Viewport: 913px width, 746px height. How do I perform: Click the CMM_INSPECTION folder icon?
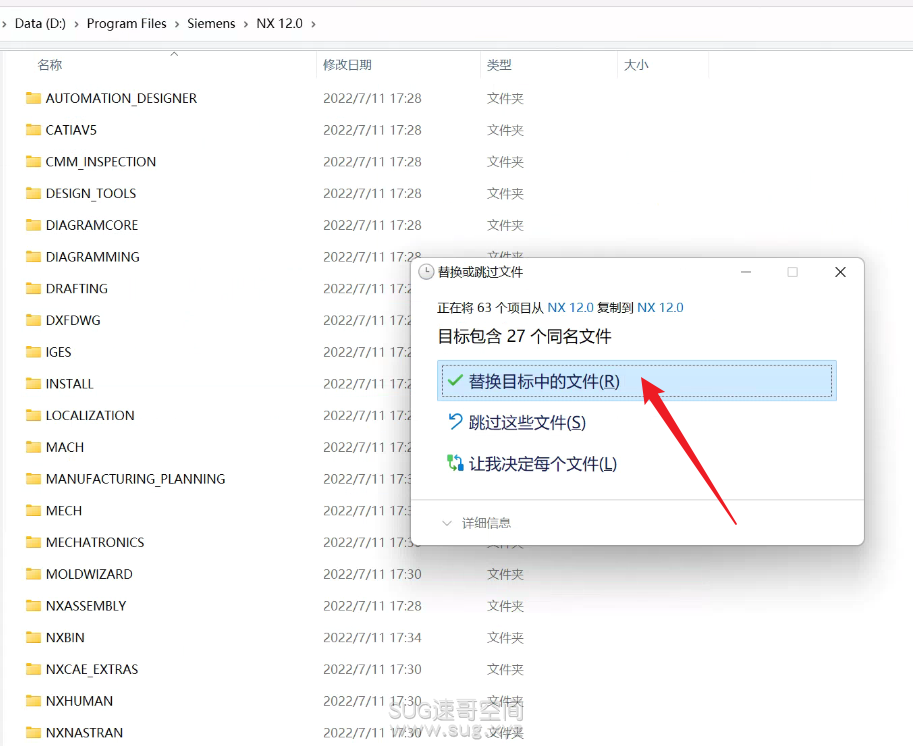point(33,161)
